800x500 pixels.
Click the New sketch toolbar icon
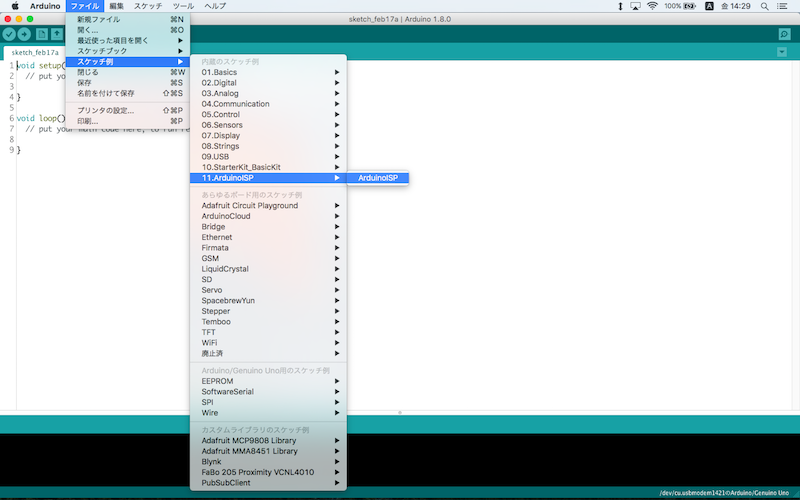coord(41,34)
